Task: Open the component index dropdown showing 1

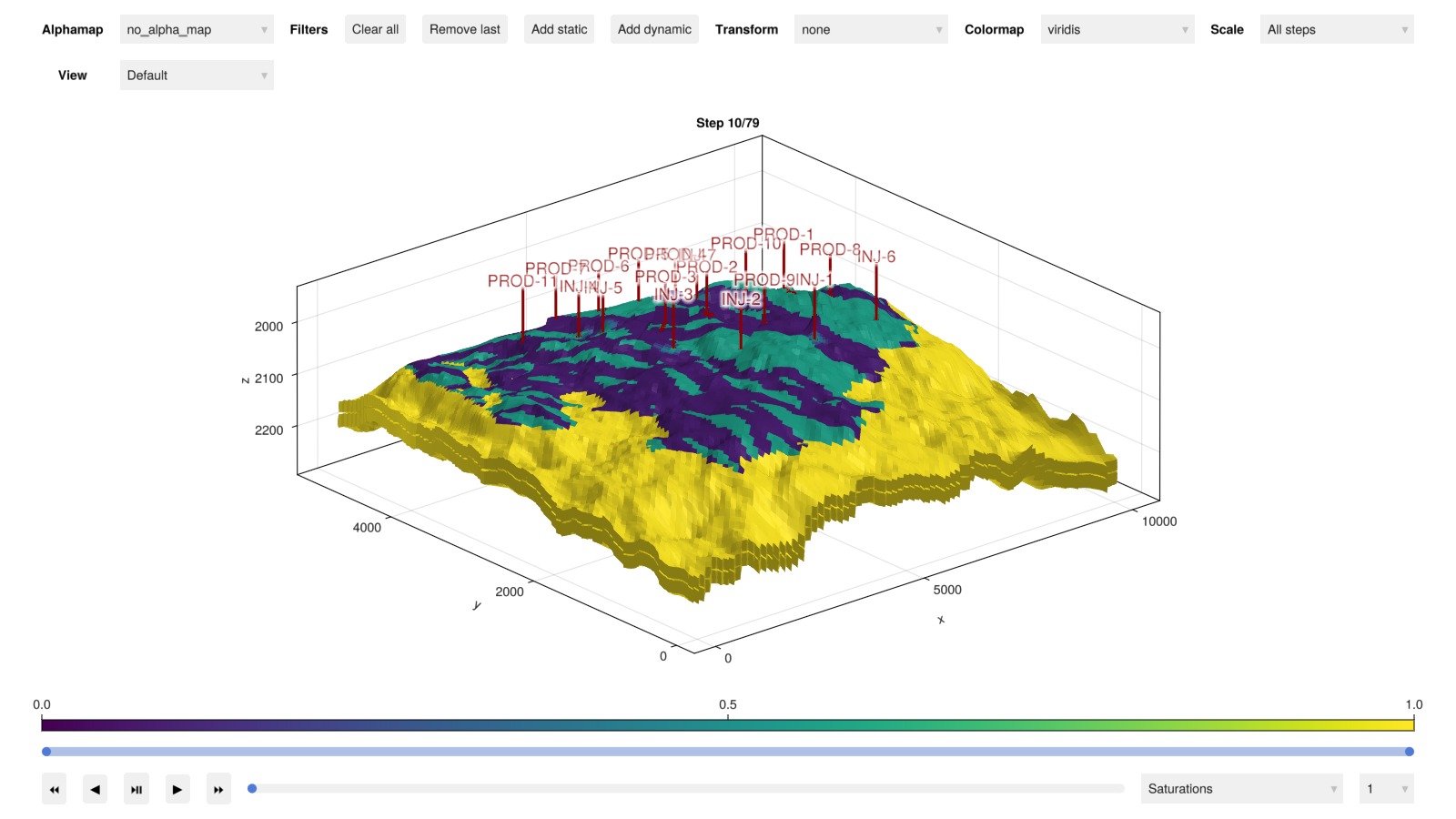Action: click(1385, 789)
